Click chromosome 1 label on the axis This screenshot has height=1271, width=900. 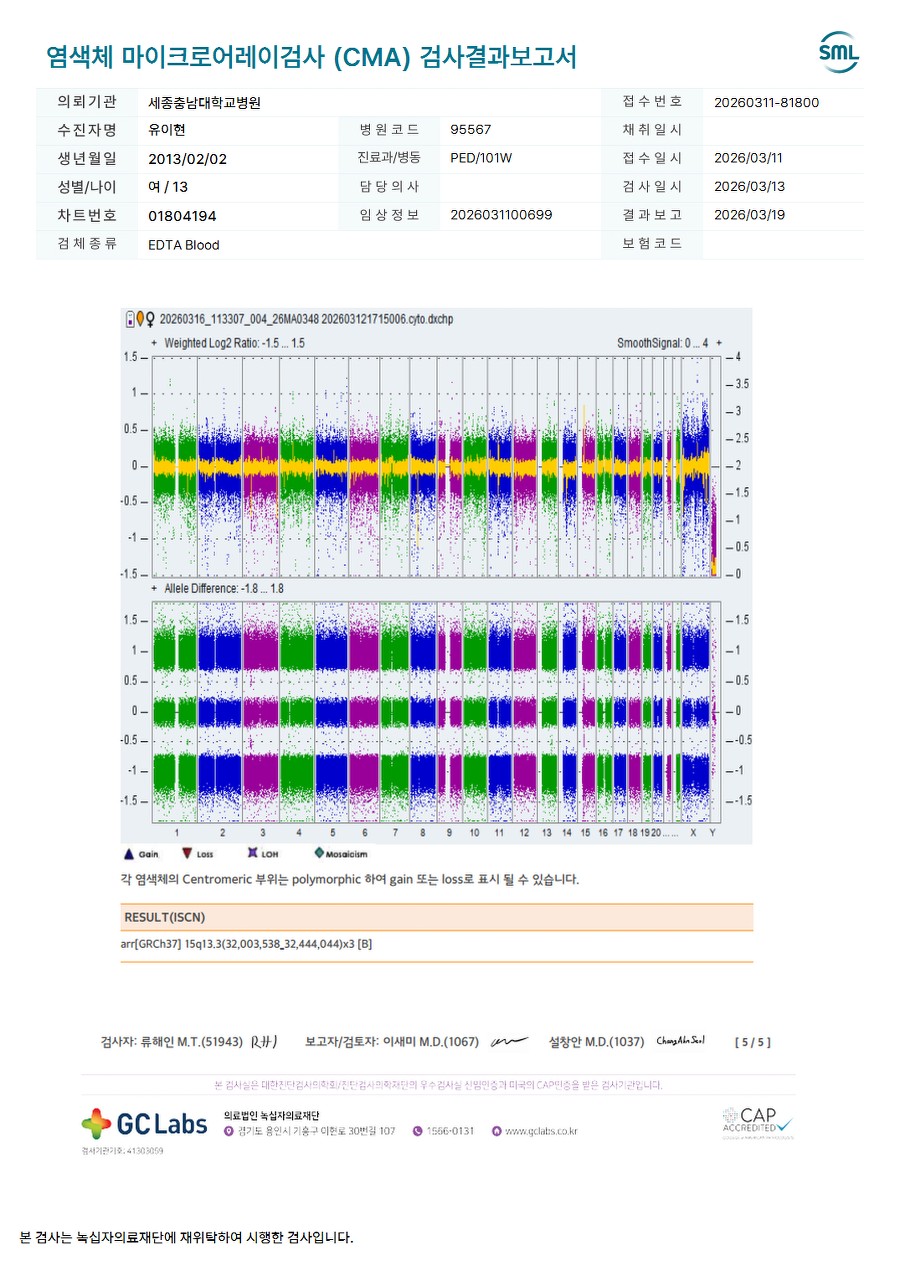[176, 832]
